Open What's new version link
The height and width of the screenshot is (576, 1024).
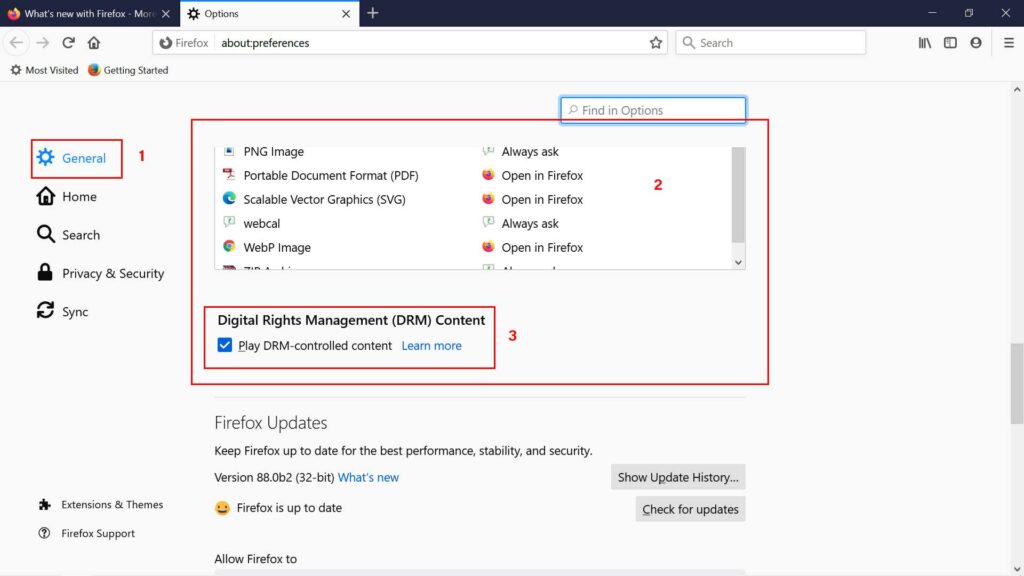[368, 477]
